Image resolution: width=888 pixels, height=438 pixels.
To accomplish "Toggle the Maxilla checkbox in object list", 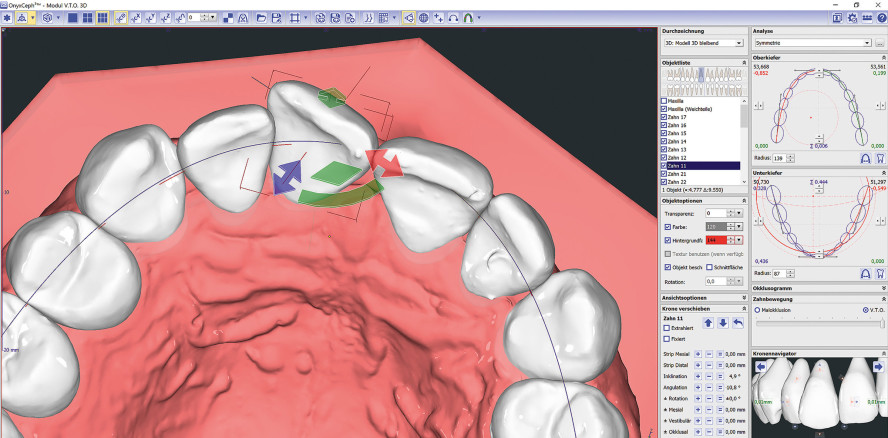I will 664,101.
